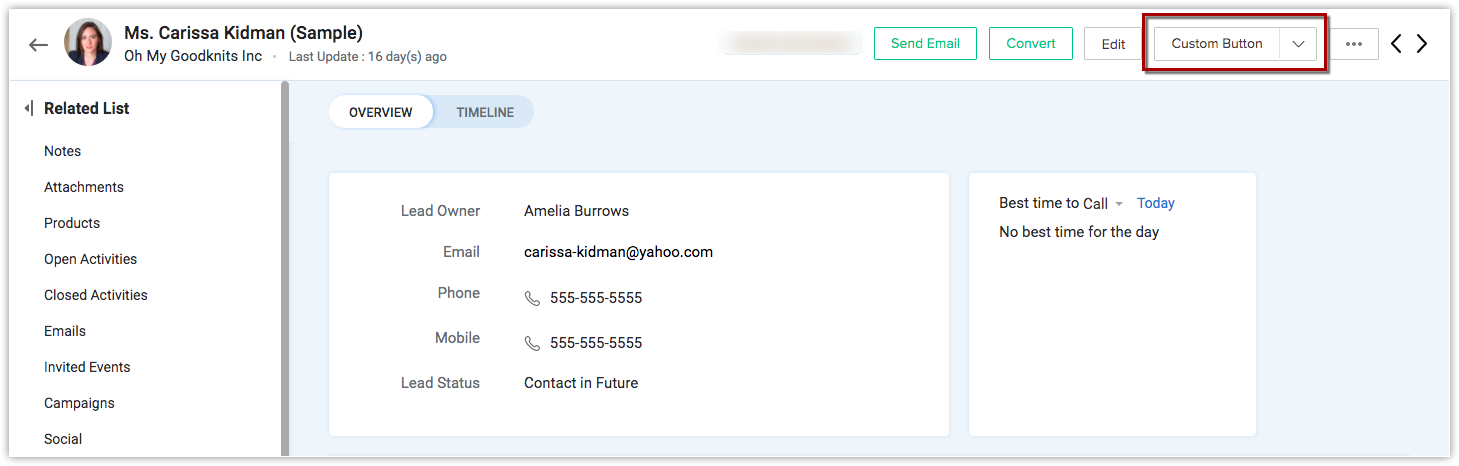Click the Phone call icon

(x=532, y=298)
